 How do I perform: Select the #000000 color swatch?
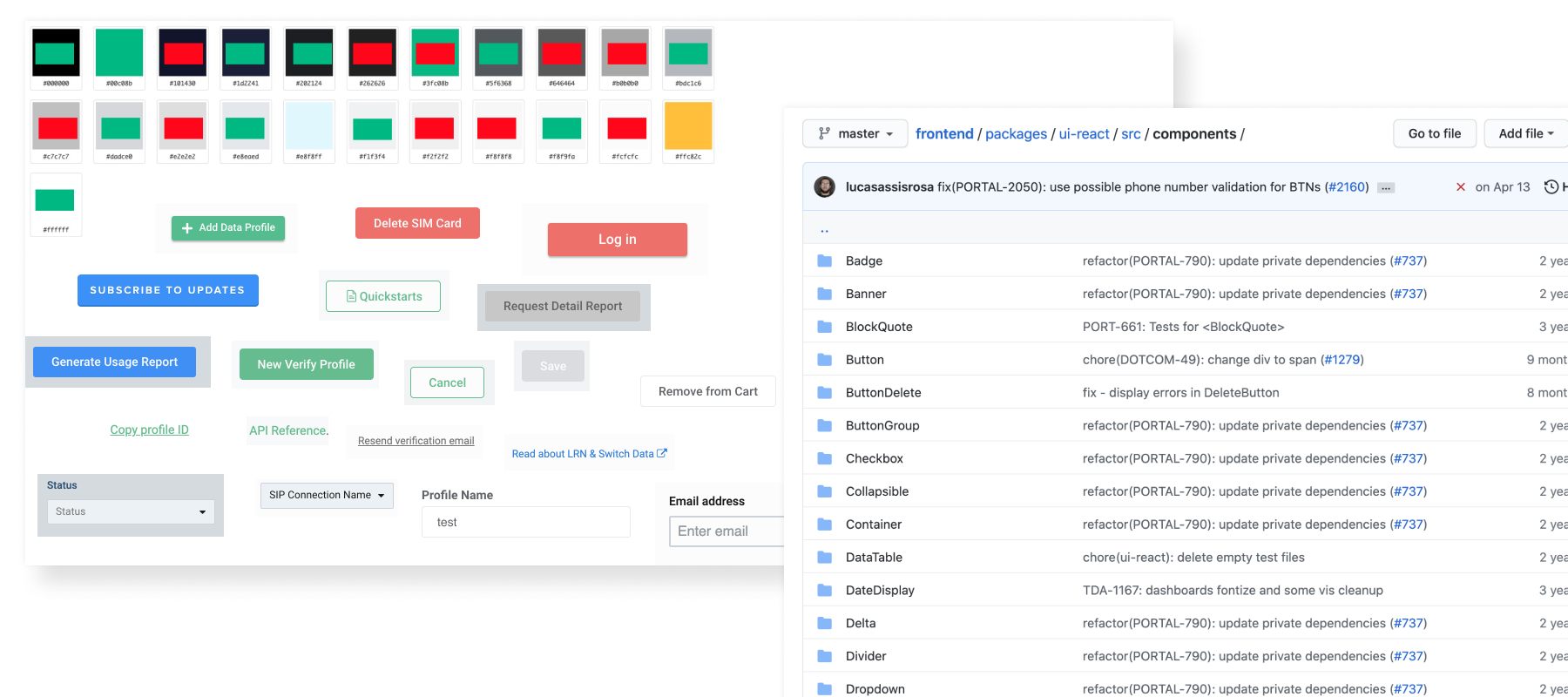pos(57,59)
